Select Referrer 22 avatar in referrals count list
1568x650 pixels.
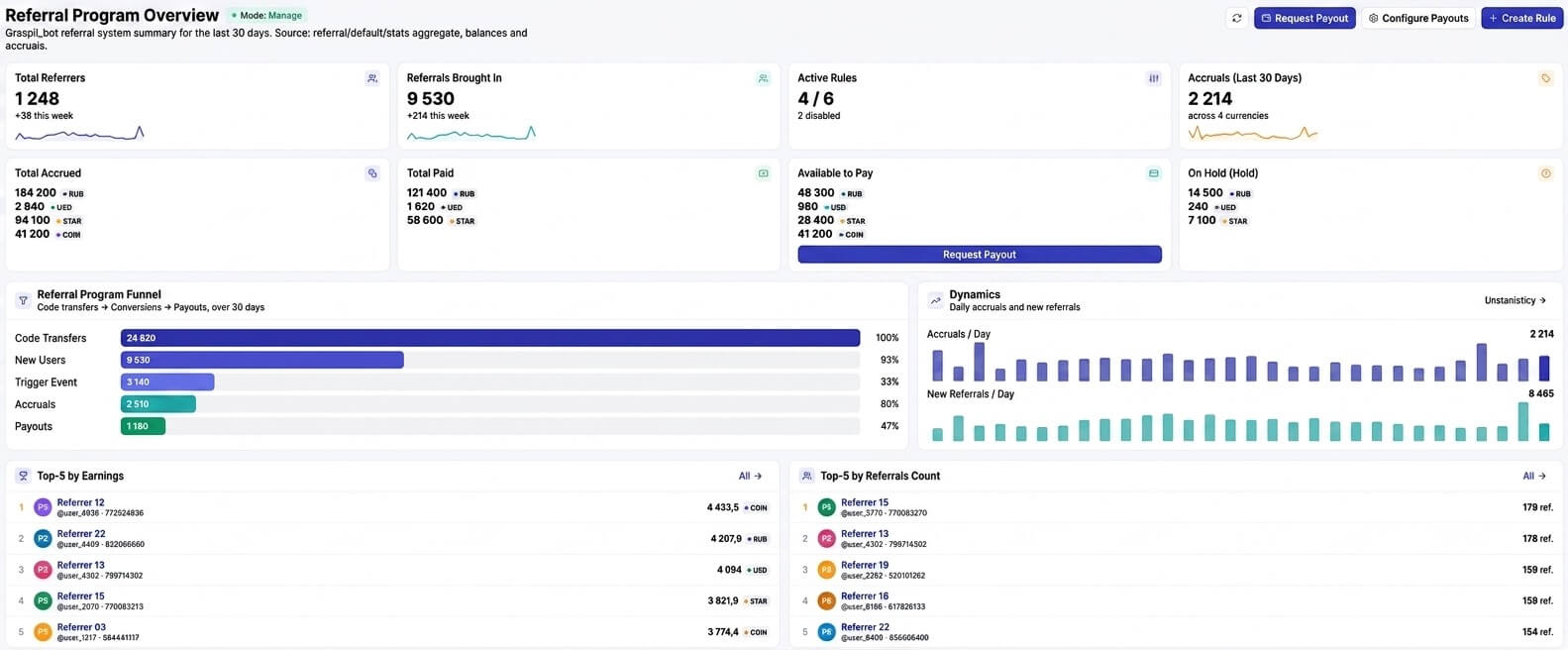(x=826, y=631)
